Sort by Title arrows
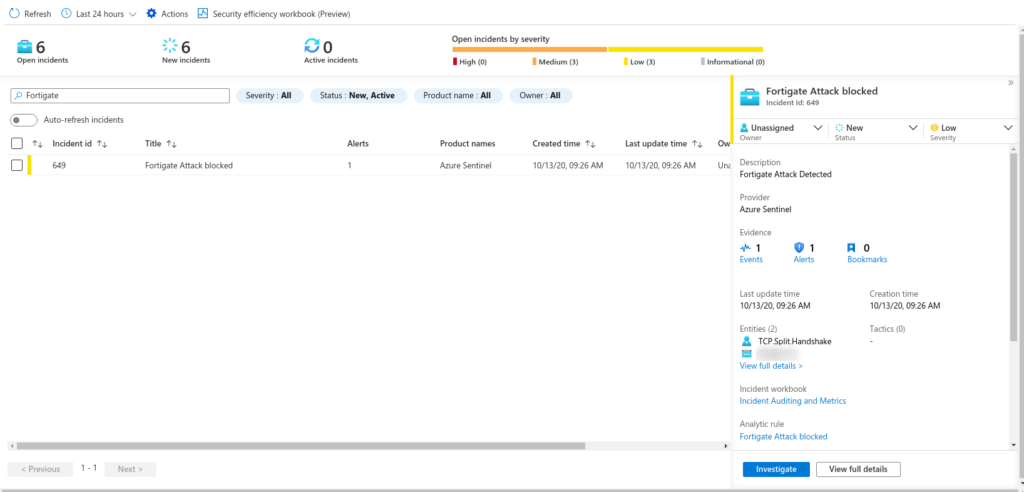1024x492 pixels. [x=172, y=144]
